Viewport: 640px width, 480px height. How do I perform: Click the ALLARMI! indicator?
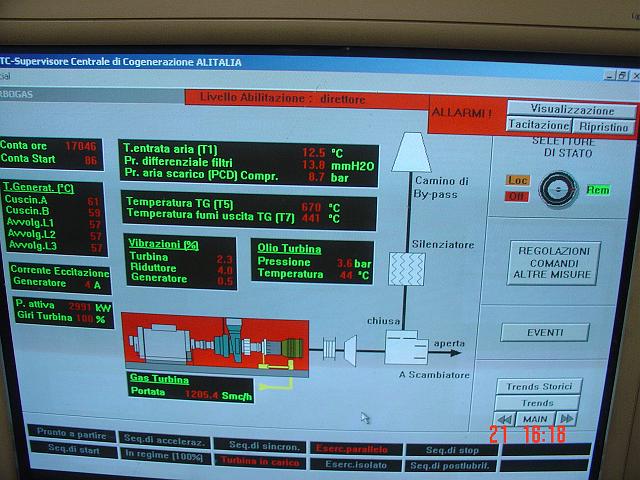[x=462, y=113]
